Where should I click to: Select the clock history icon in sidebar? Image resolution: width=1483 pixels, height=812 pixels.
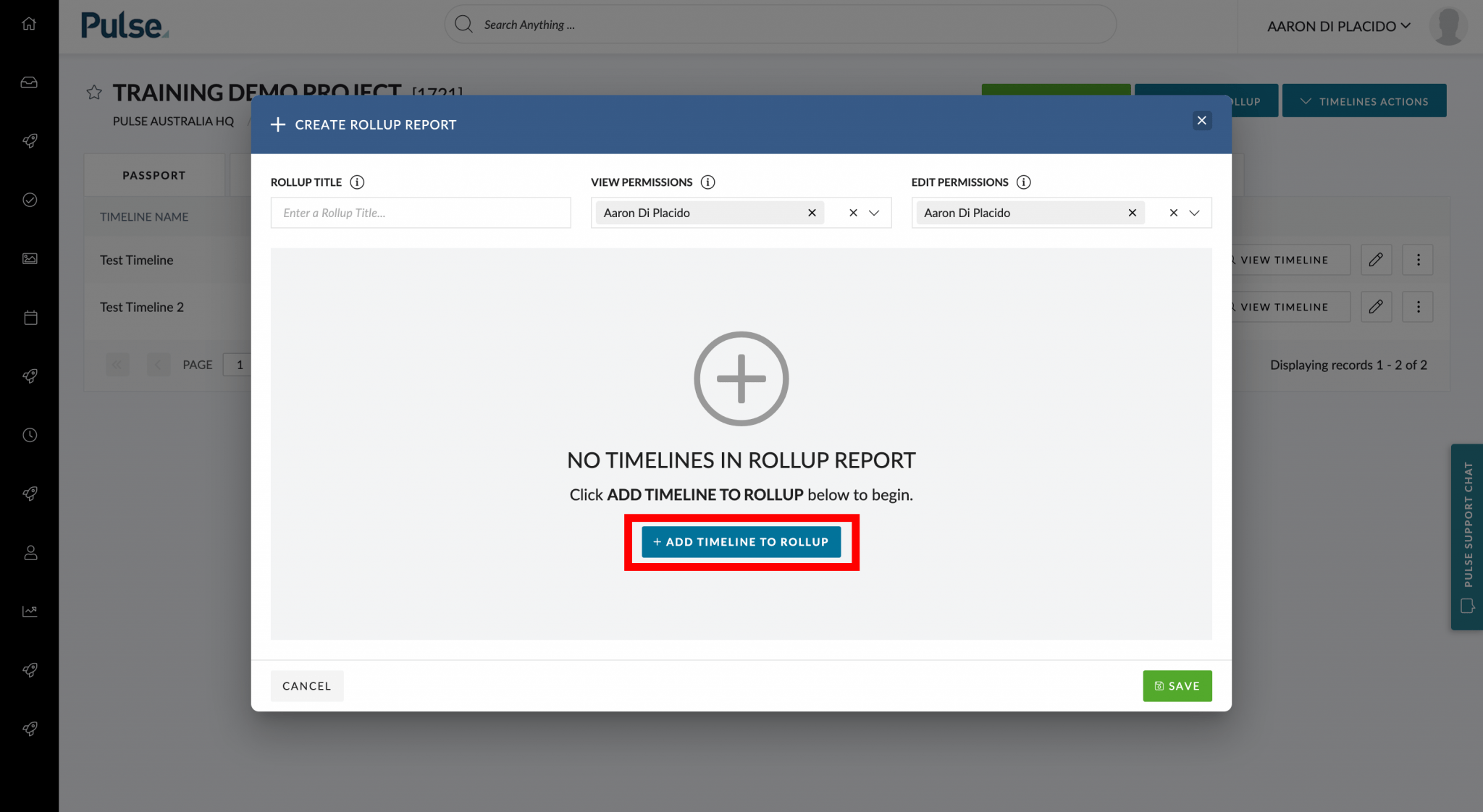click(x=29, y=434)
